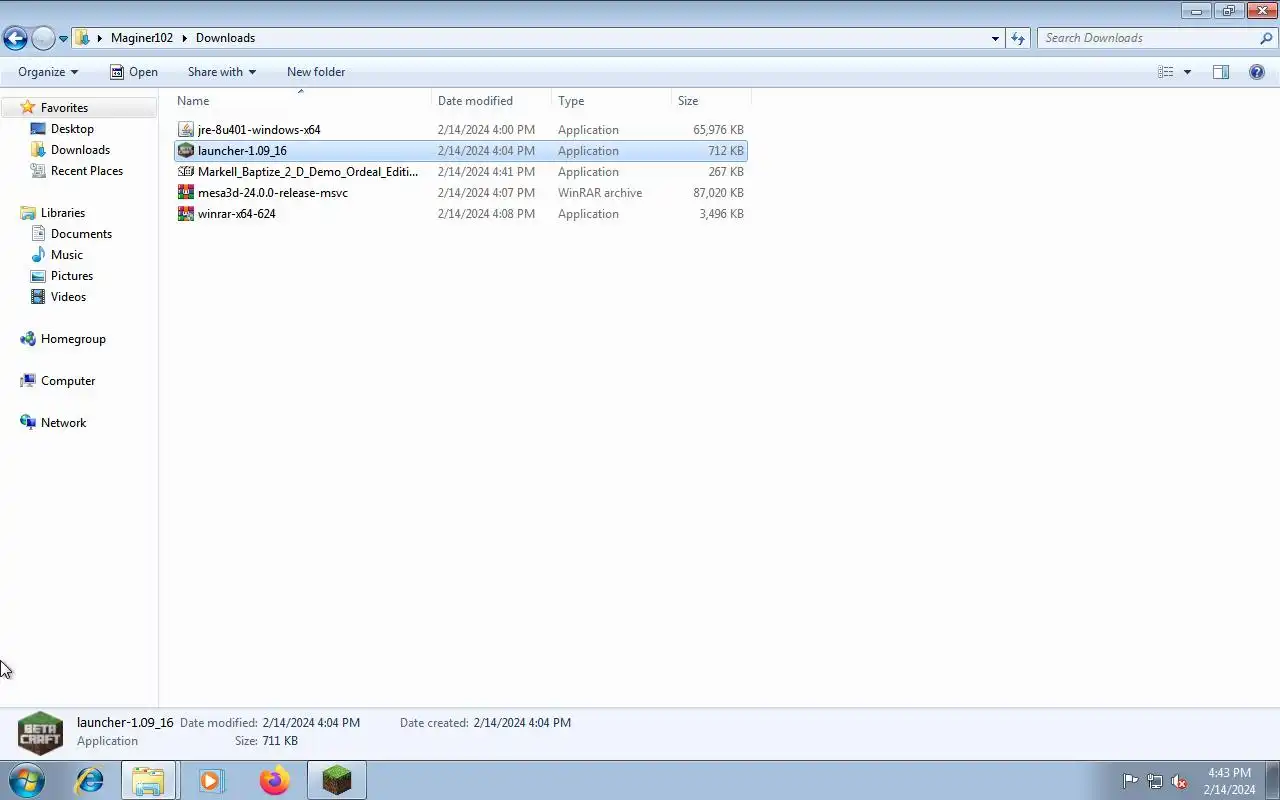Image resolution: width=1280 pixels, height=800 pixels.
Task: Click the file name winrar-x64-624
Action: coord(237,214)
